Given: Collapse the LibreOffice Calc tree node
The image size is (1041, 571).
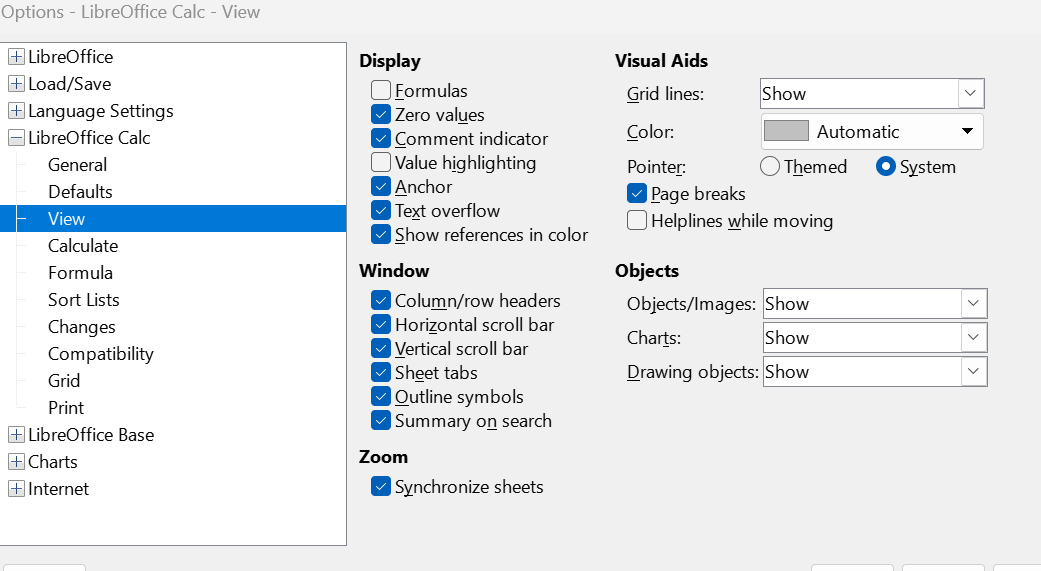Looking at the screenshot, I should pos(16,138).
